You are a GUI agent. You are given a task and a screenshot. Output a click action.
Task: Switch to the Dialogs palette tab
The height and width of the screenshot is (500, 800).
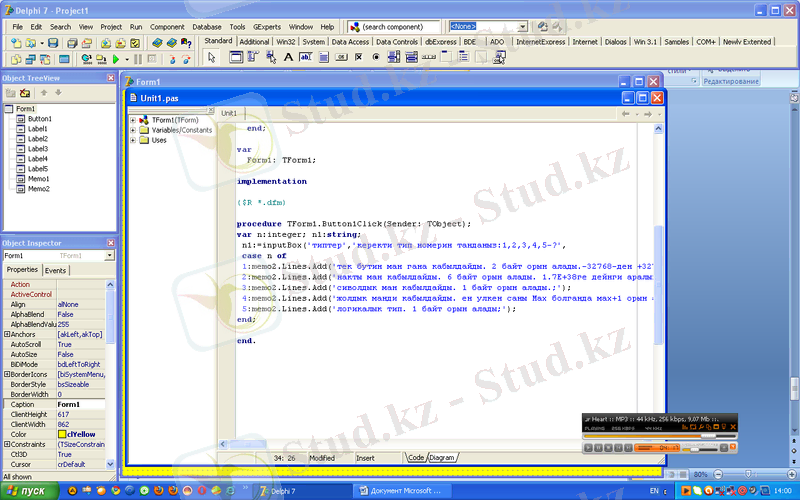[x=615, y=42]
